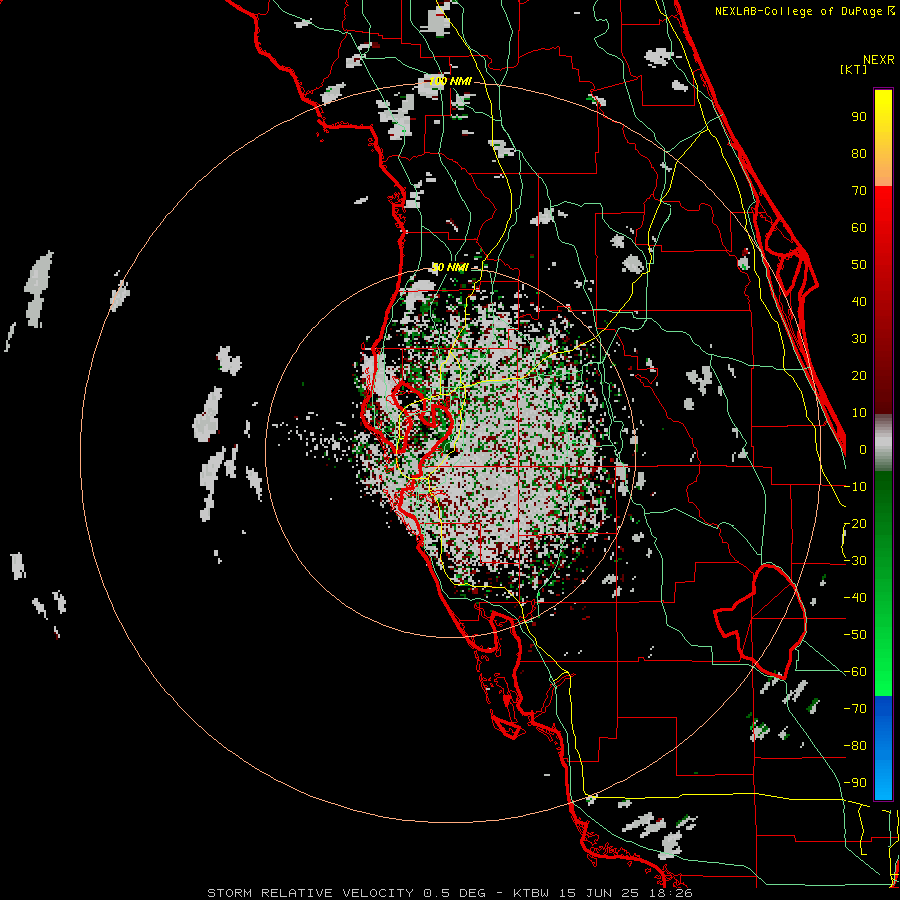This screenshot has width=900, height=900.
Task: Click the positive 80 scale value
Action: click(859, 153)
